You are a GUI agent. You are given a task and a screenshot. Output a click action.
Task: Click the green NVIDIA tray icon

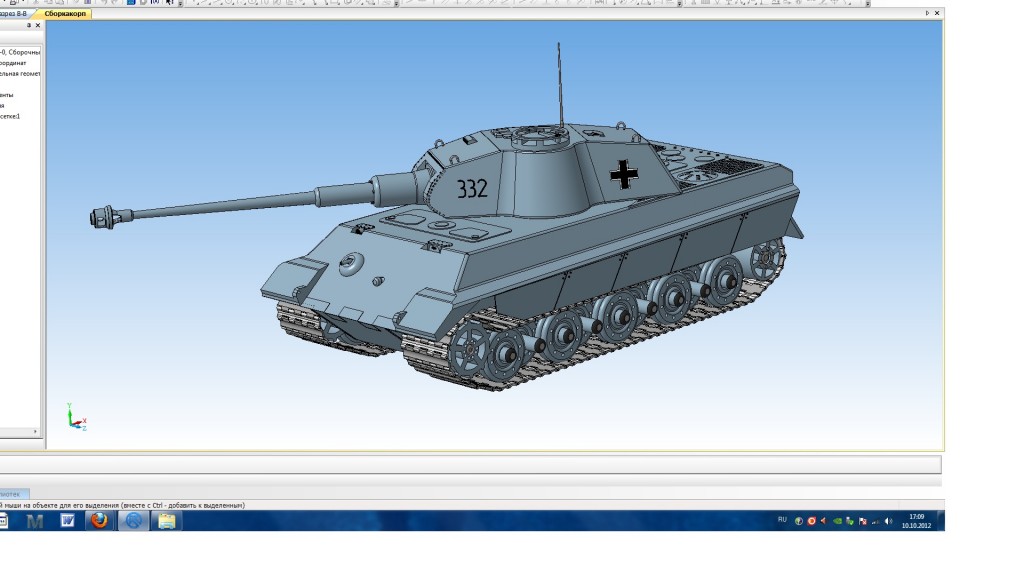coord(837,521)
